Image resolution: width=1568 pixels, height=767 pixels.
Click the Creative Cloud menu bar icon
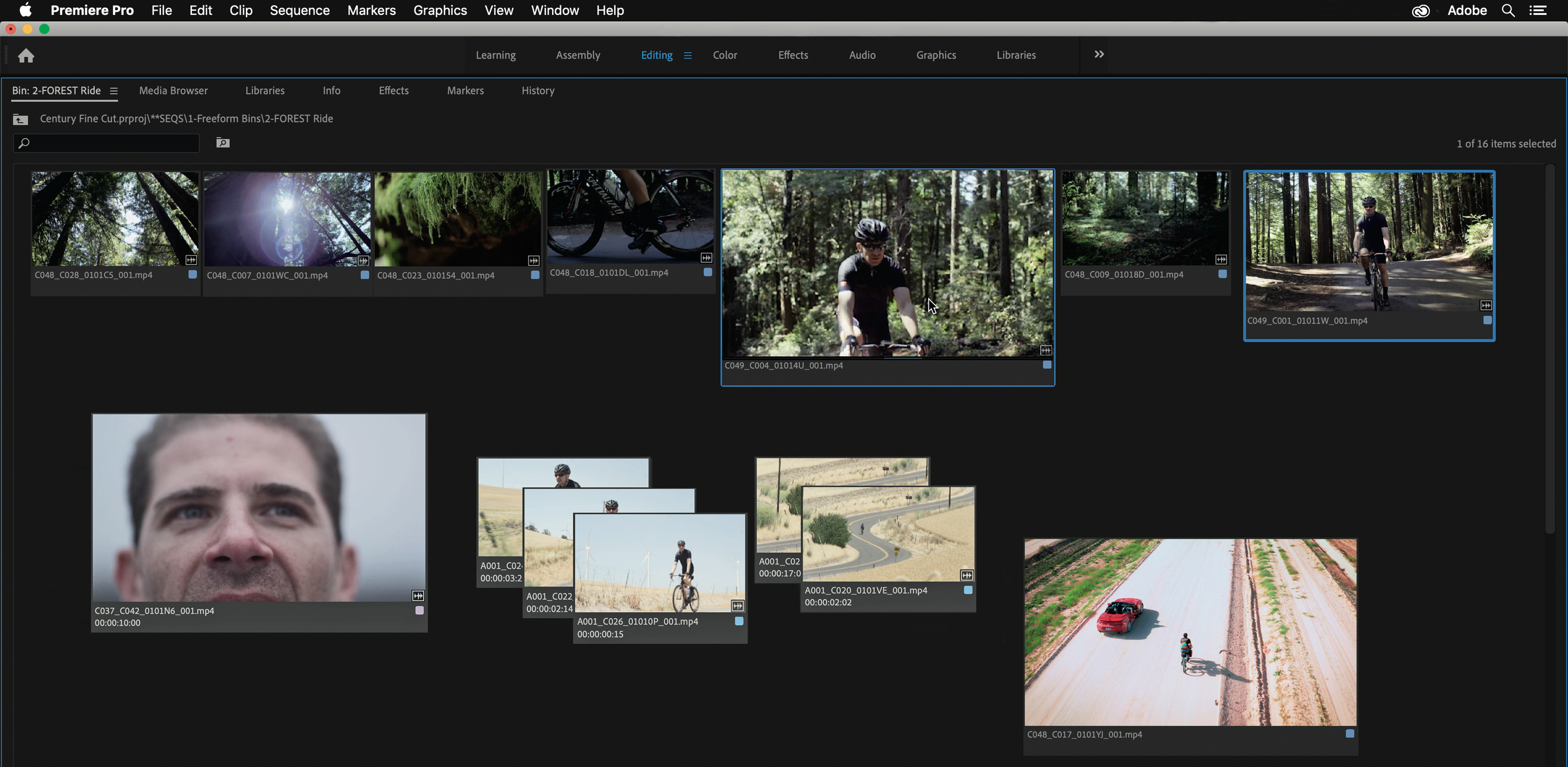(x=1420, y=10)
